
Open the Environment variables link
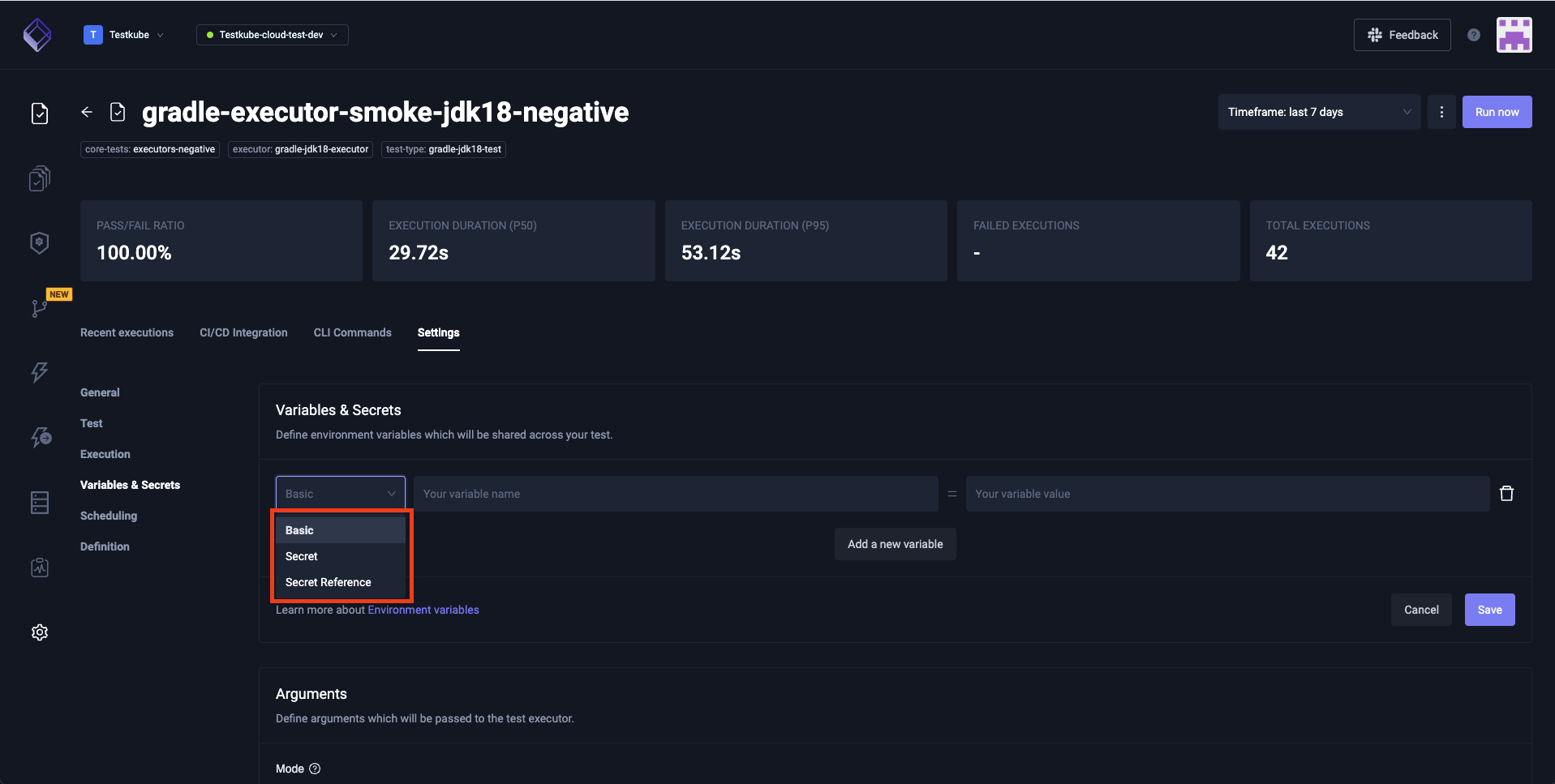coord(423,610)
